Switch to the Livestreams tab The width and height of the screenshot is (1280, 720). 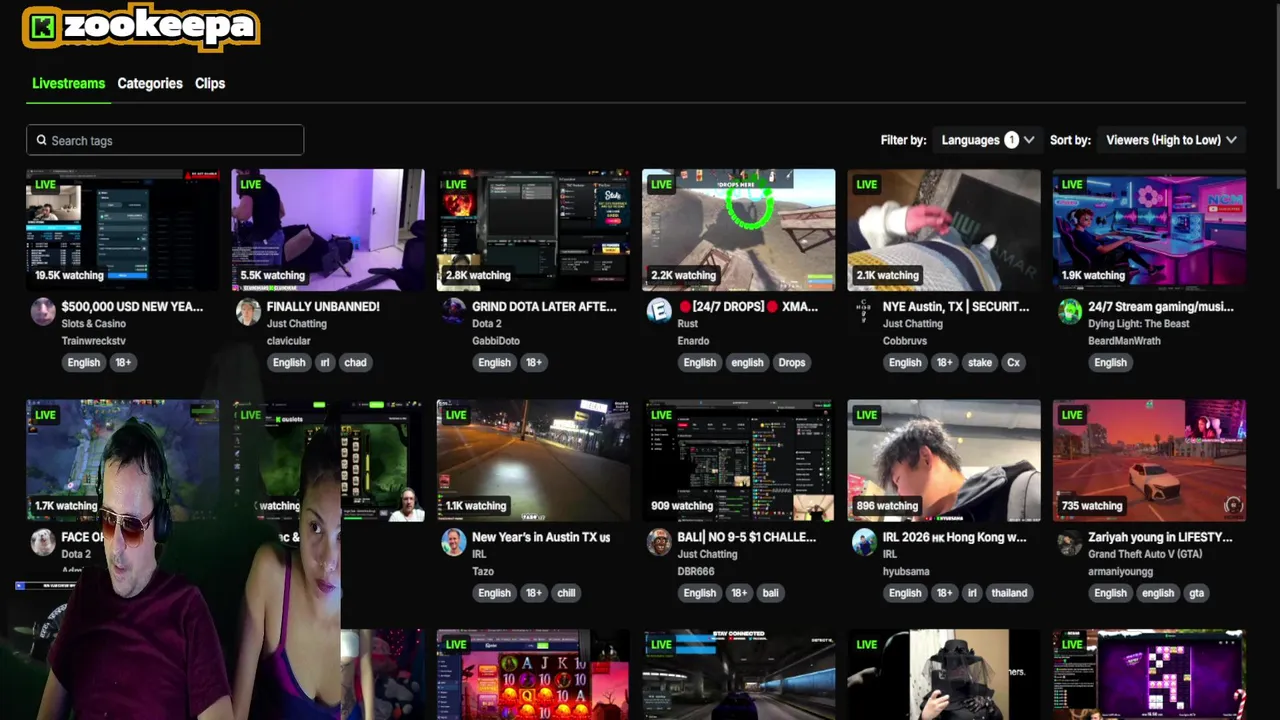click(x=68, y=83)
